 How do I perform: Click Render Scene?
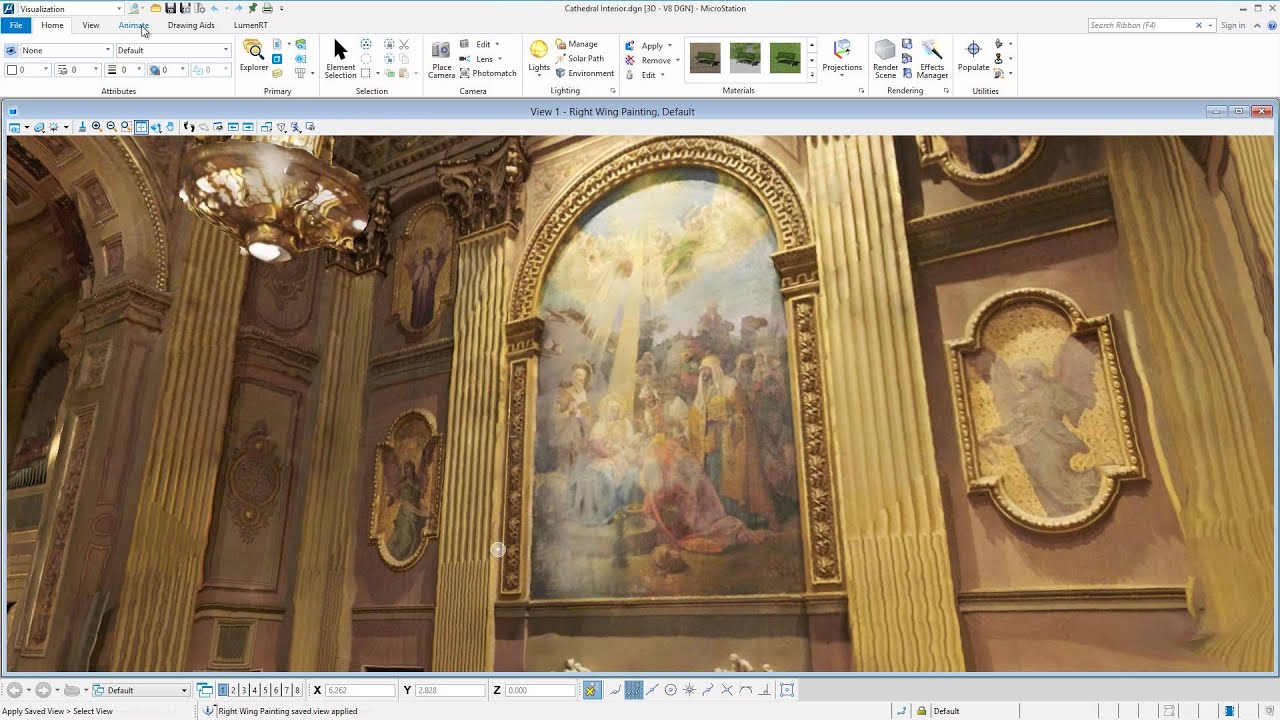tap(885, 59)
